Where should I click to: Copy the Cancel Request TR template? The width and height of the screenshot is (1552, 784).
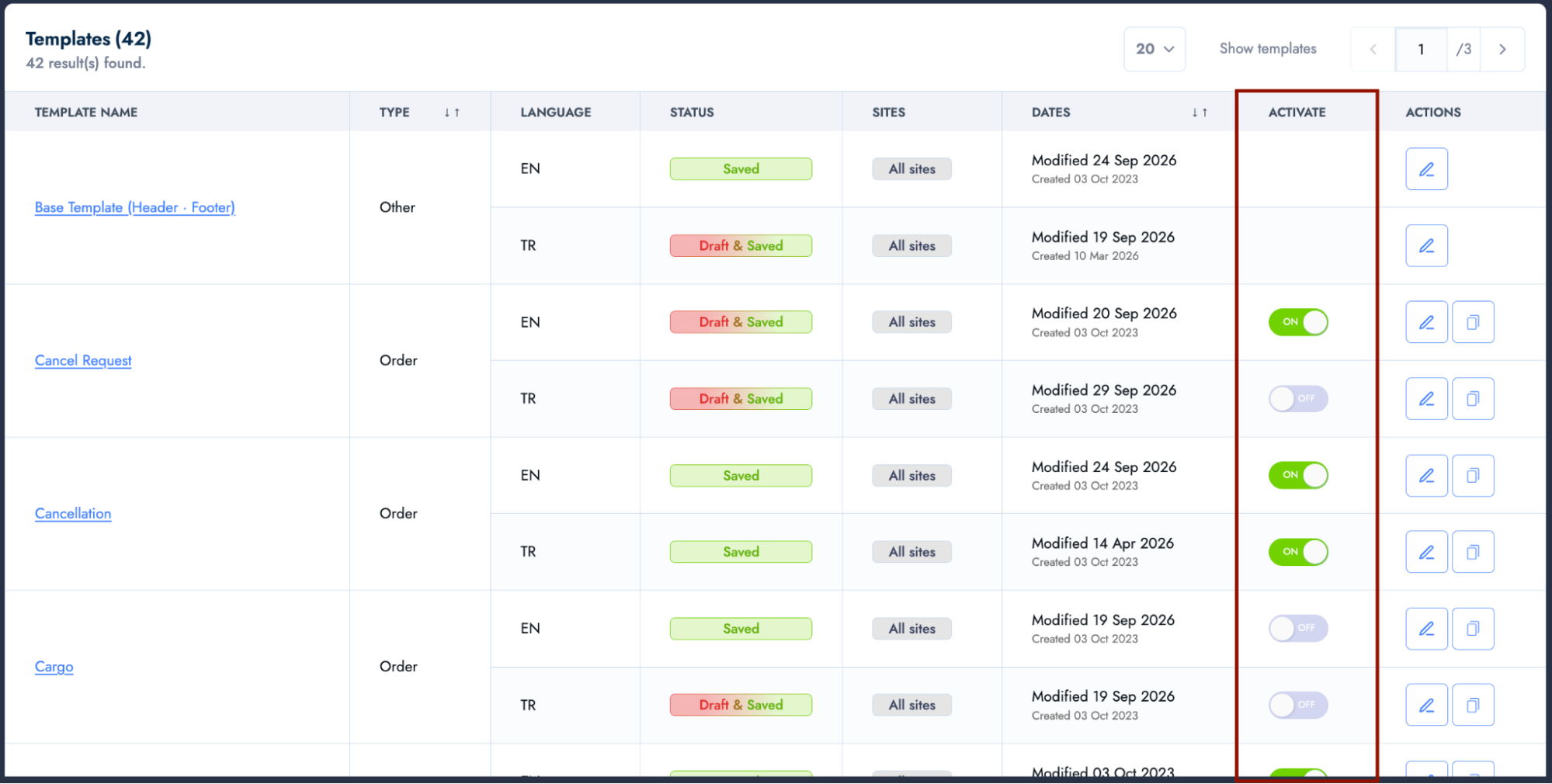tap(1473, 399)
